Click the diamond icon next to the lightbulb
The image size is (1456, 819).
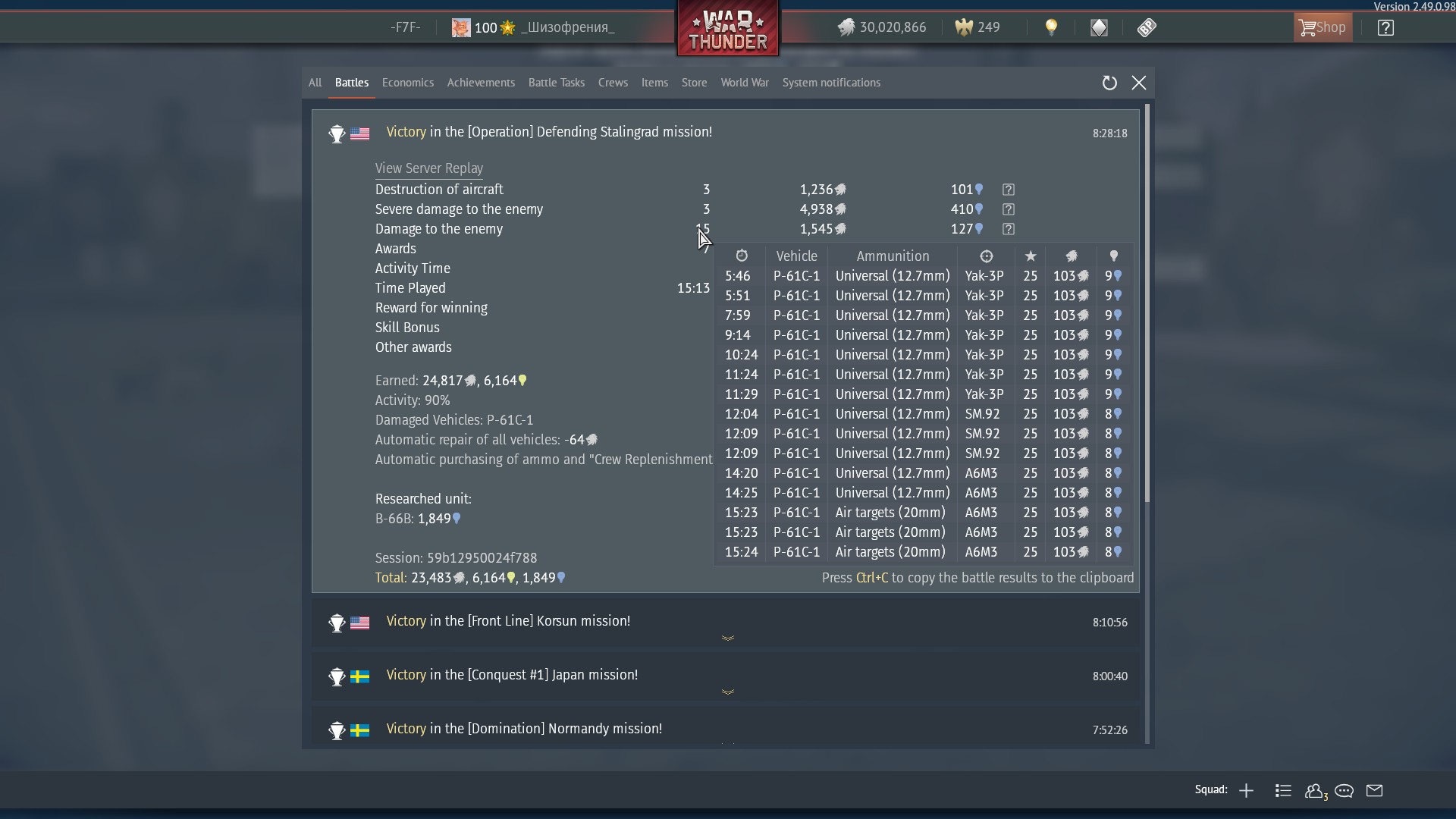point(1099,28)
